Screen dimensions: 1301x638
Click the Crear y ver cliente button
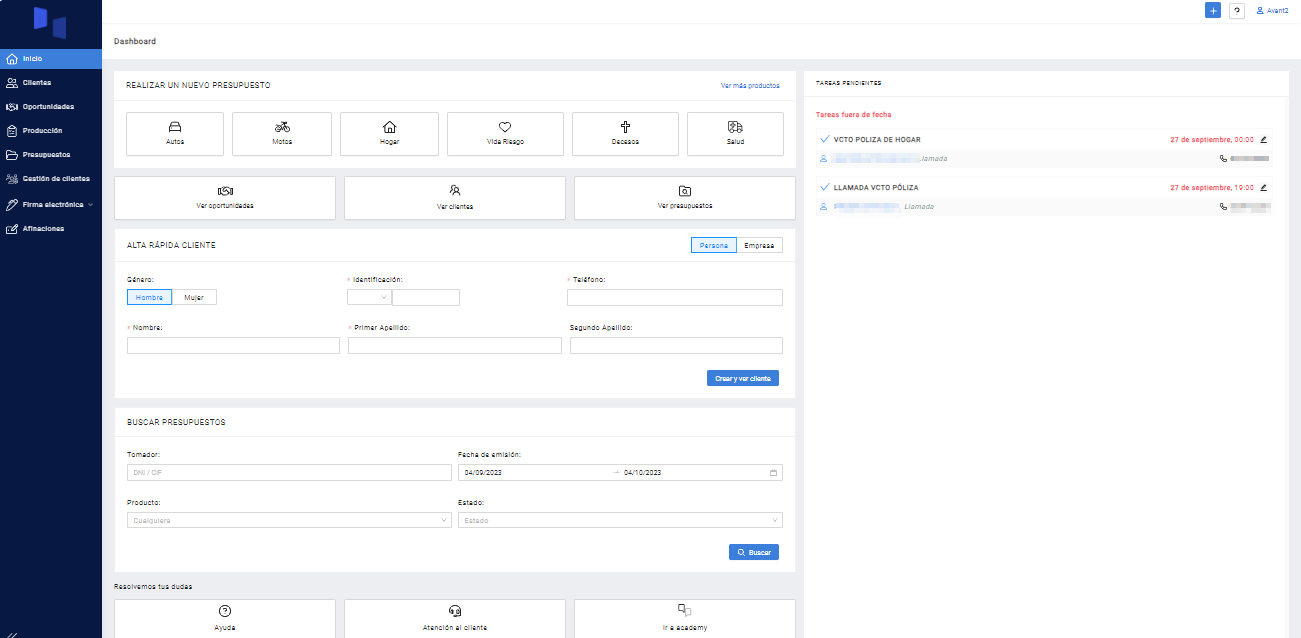(x=743, y=378)
